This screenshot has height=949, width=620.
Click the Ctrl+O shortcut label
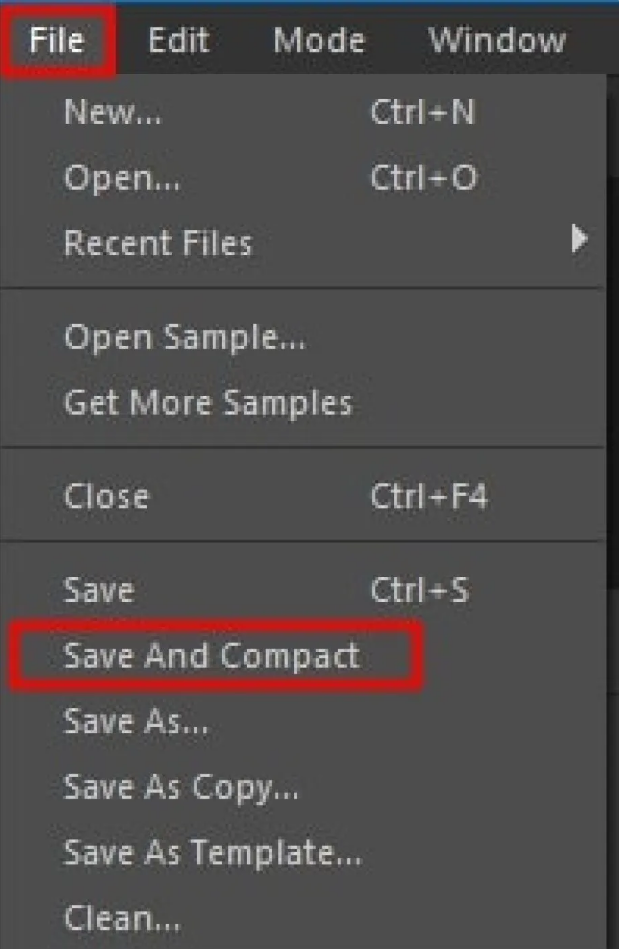coord(423,178)
